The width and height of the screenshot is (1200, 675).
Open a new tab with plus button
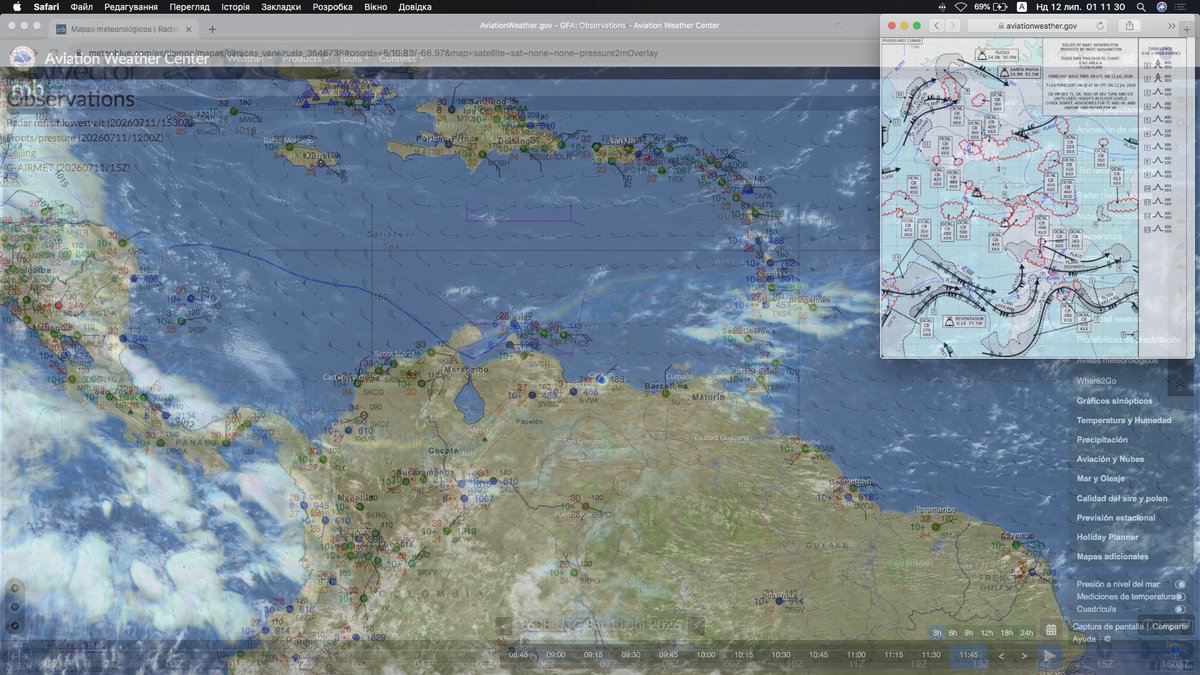(x=212, y=30)
